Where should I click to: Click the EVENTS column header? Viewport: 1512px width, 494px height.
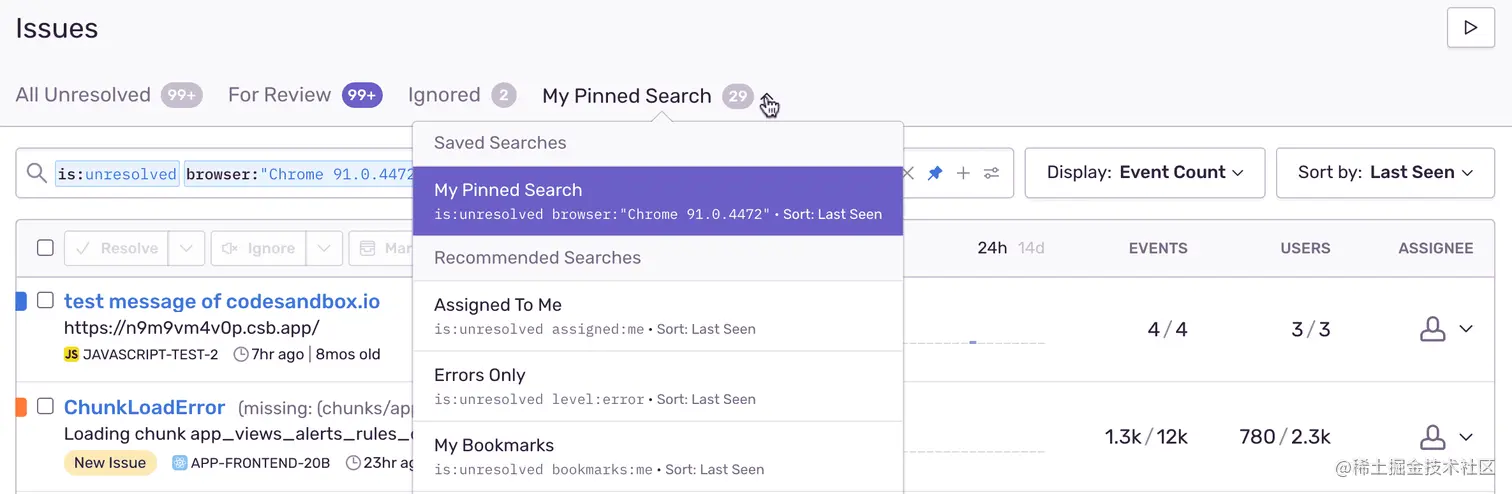(1158, 248)
